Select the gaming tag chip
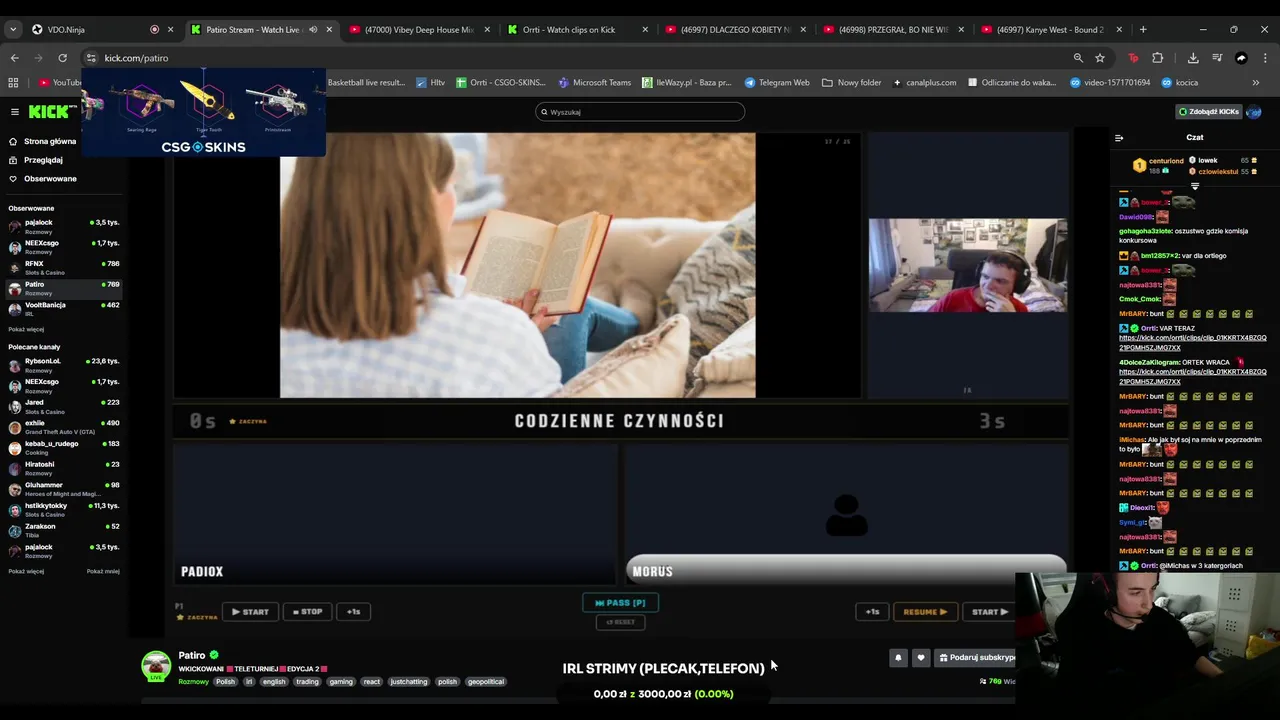 (x=341, y=682)
